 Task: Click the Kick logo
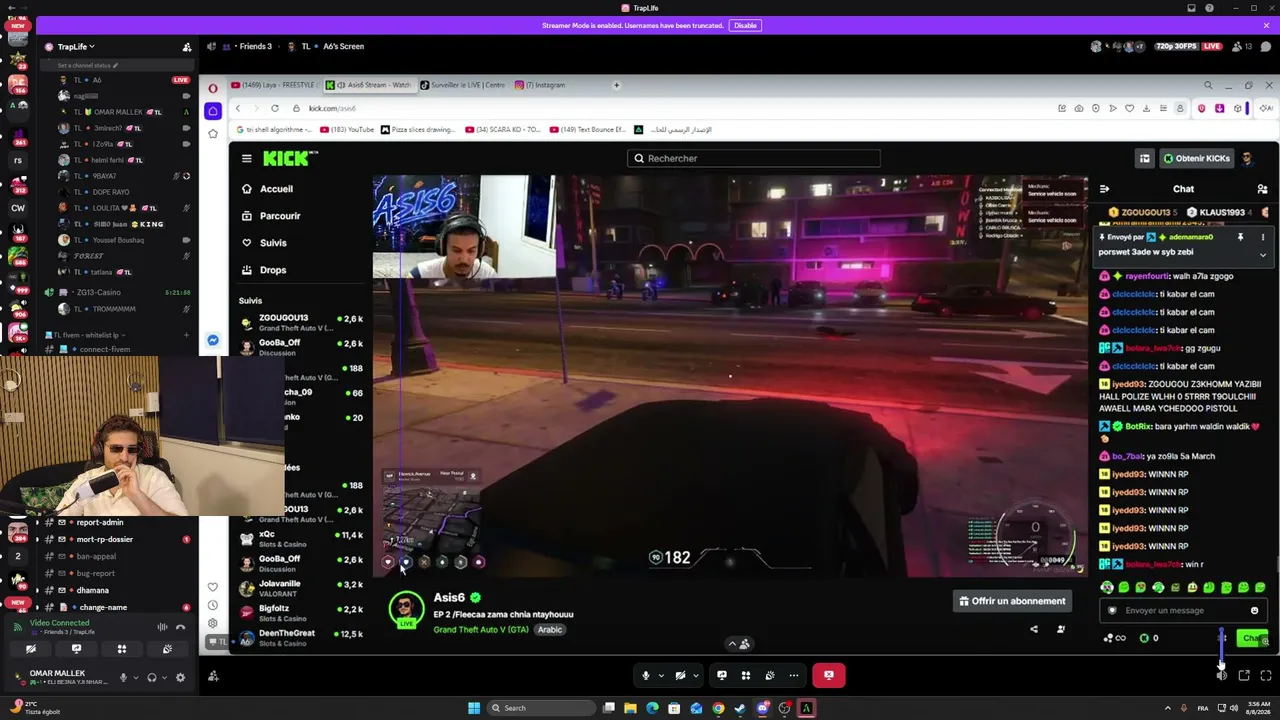tap(290, 158)
